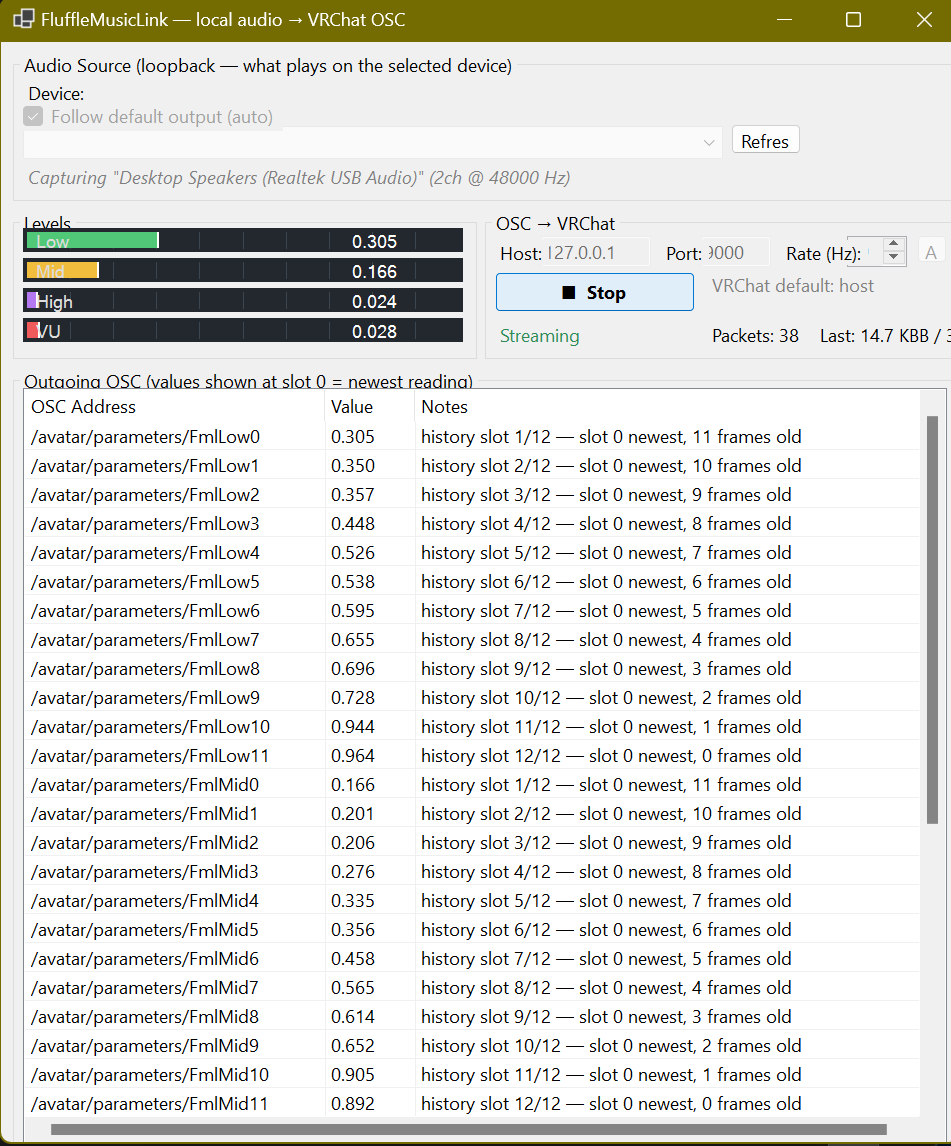Screen dimensions: 951x1146
Task: Select the /avatar/parameters/FmlMid0 address
Action: (x=145, y=785)
